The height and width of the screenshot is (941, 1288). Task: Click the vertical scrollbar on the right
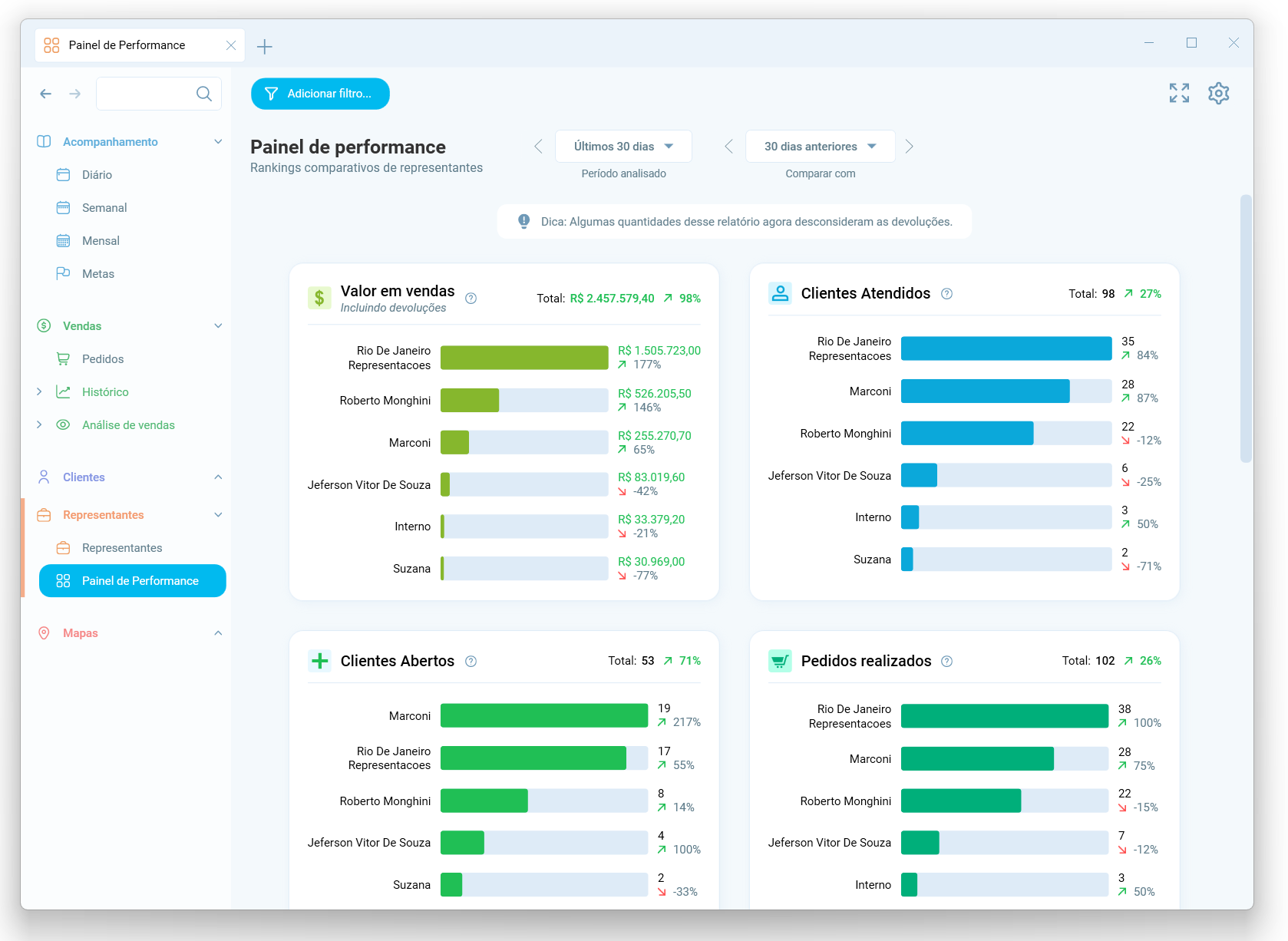point(1246,329)
